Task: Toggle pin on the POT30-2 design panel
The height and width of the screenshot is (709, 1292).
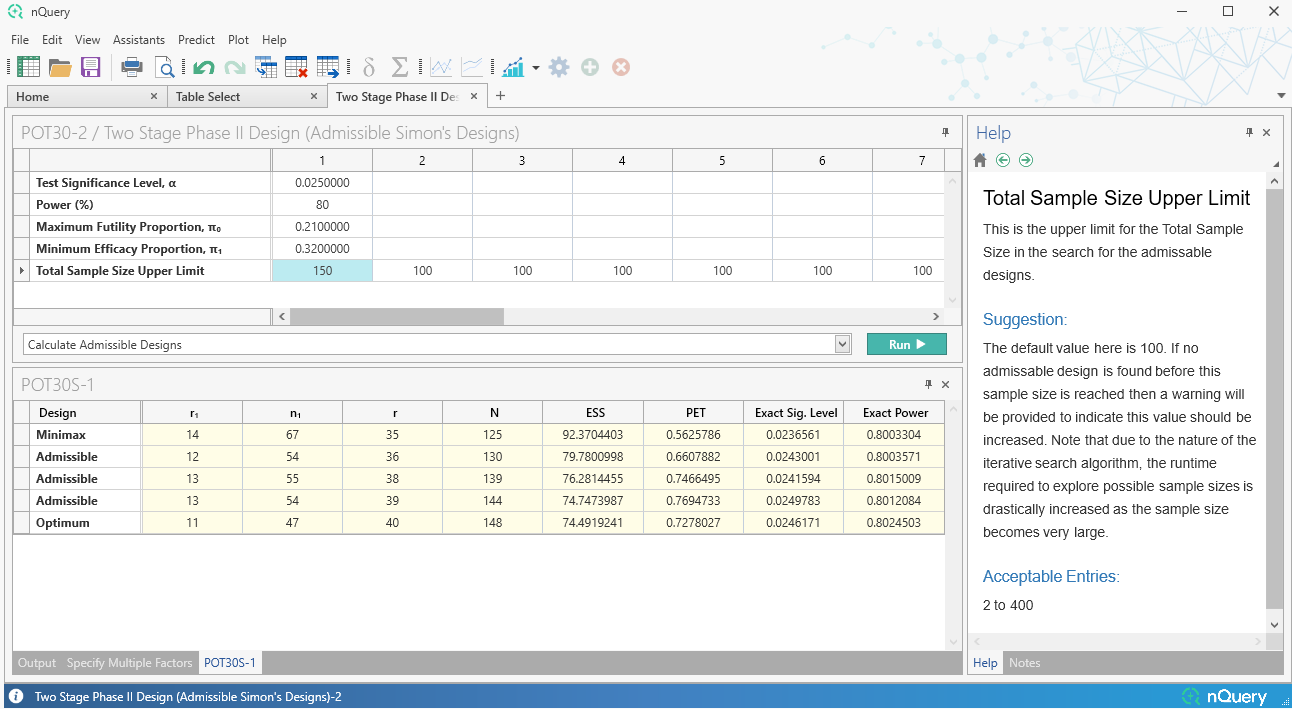Action: (945, 133)
